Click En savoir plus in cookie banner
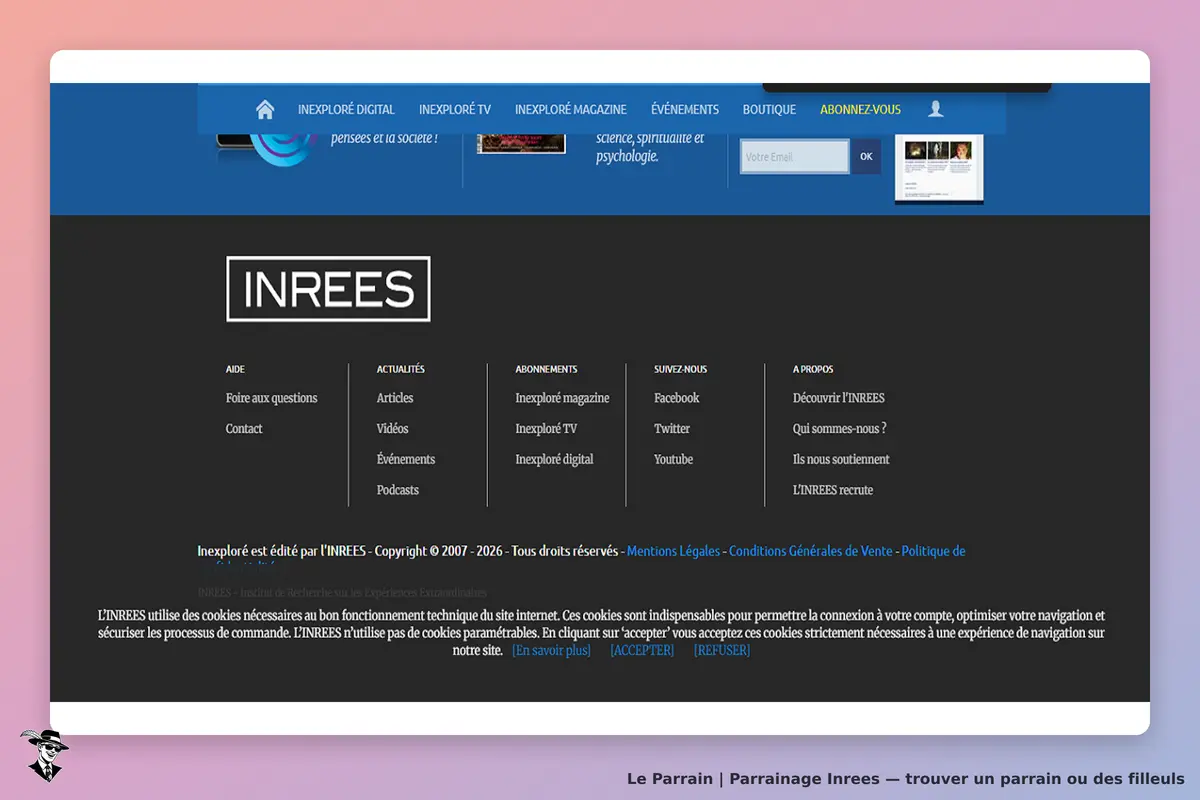Image resolution: width=1200 pixels, height=800 pixels. coord(552,650)
